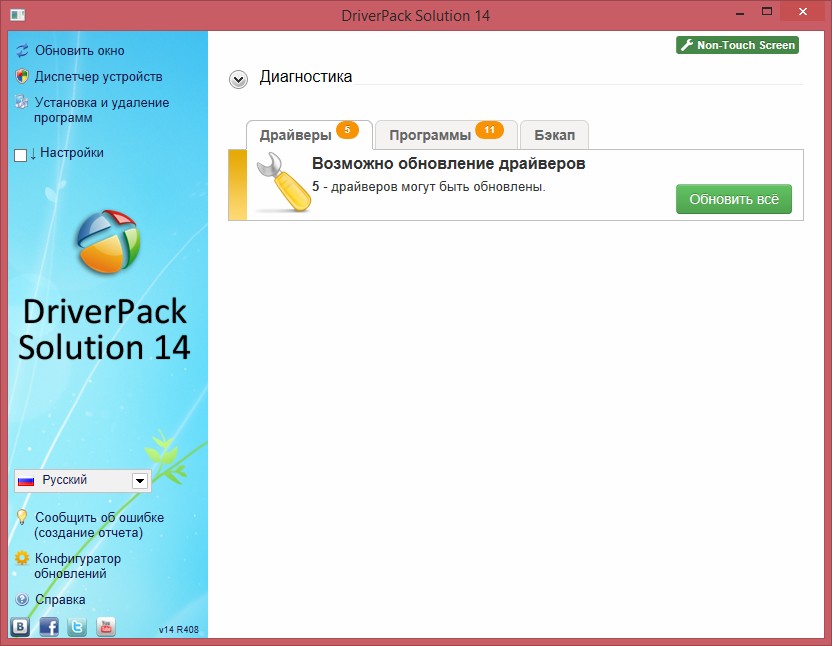
Task: Close the DriverPack Solution window
Action: (x=803, y=12)
